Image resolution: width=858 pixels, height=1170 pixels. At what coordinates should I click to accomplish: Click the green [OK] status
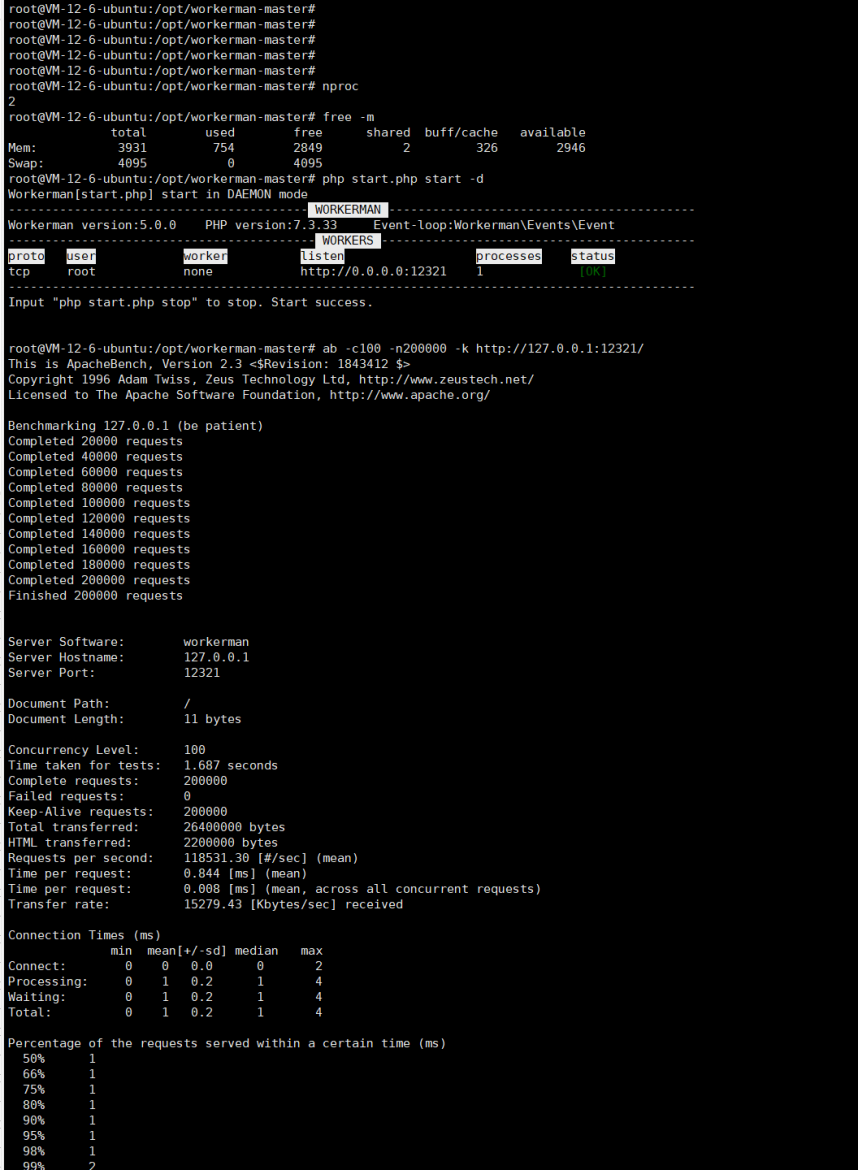pos(592,272)
